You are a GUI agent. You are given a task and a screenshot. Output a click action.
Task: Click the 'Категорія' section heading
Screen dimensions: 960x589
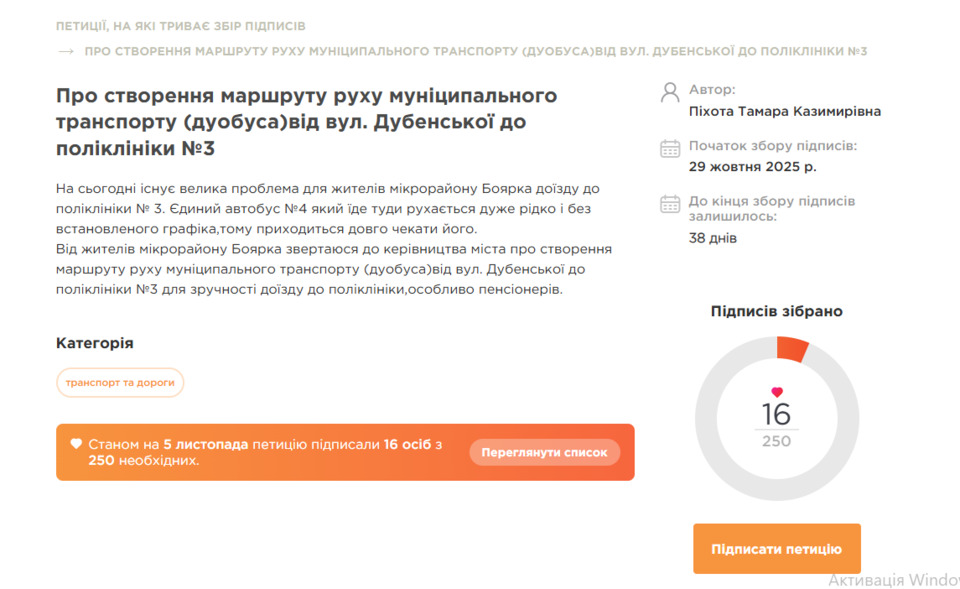pyautogui.click(x=95, y=343)
